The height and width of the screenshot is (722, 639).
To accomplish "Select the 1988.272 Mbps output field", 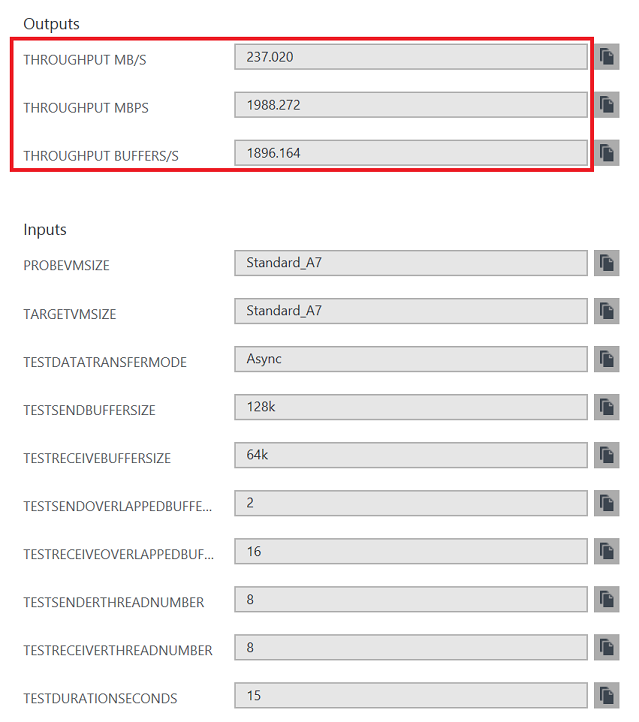I will (411, 105).
